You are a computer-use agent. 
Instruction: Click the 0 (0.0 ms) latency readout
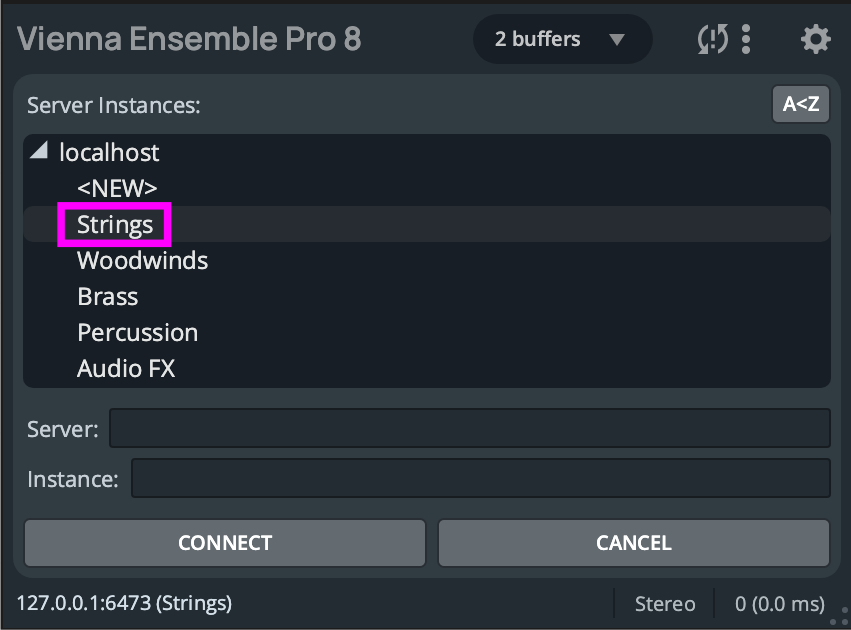(x=779, y=604)
